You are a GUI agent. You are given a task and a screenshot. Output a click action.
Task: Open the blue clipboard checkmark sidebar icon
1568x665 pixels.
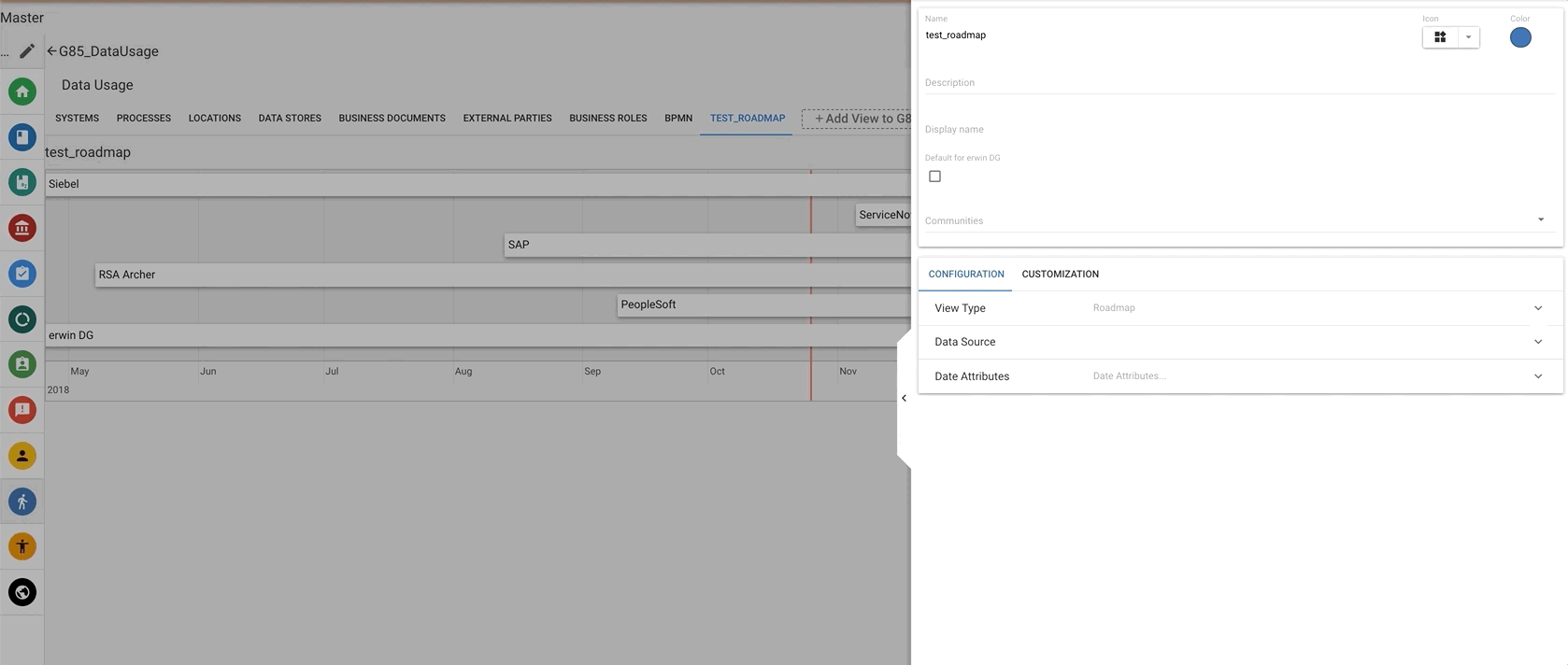tap(22, 274)
